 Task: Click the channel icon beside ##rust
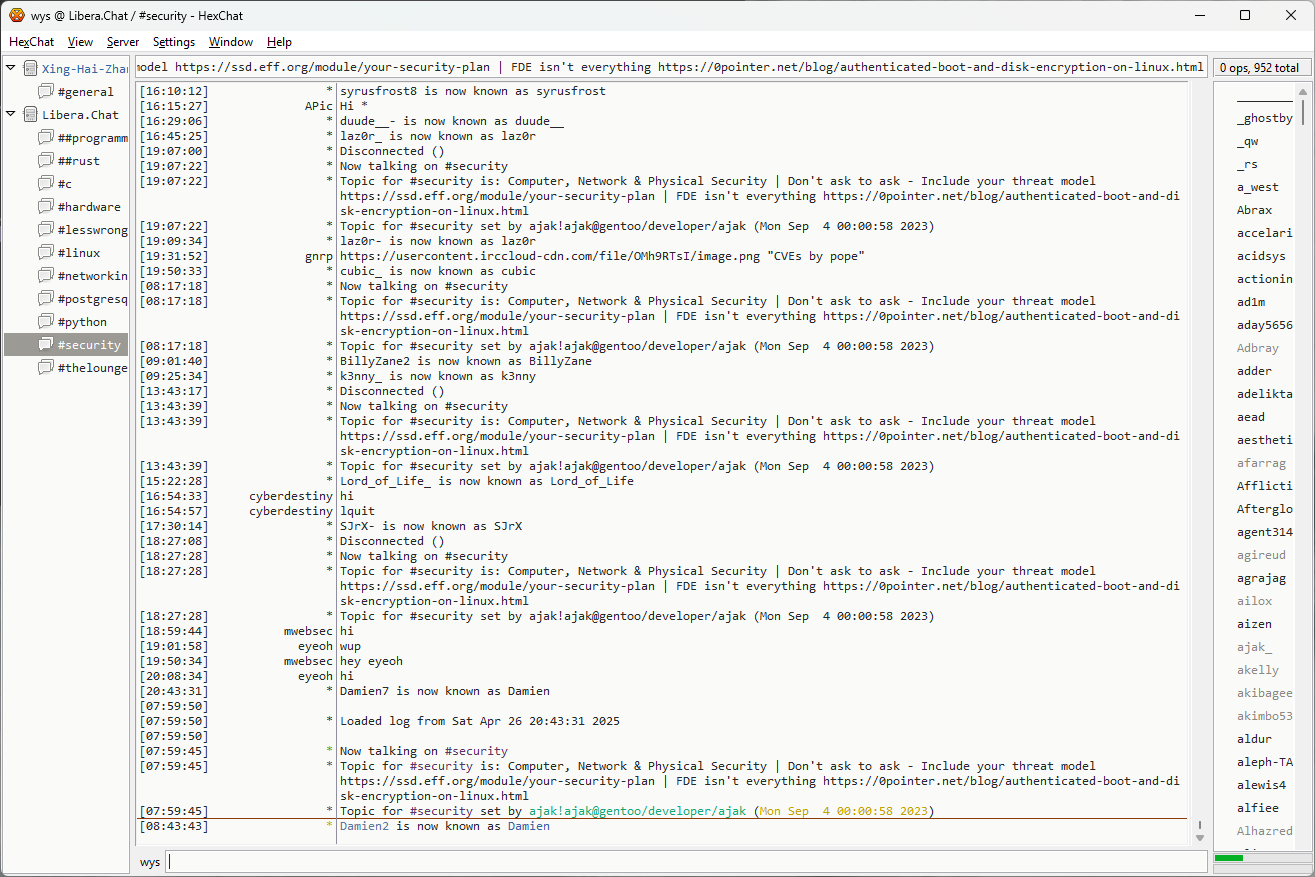coord(45,160)
